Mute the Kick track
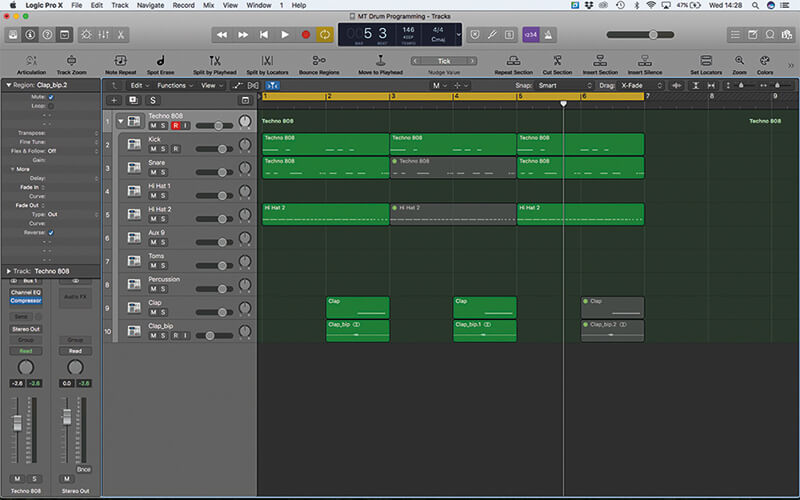Viewport: 800px width, 500px height. [153, 149]
